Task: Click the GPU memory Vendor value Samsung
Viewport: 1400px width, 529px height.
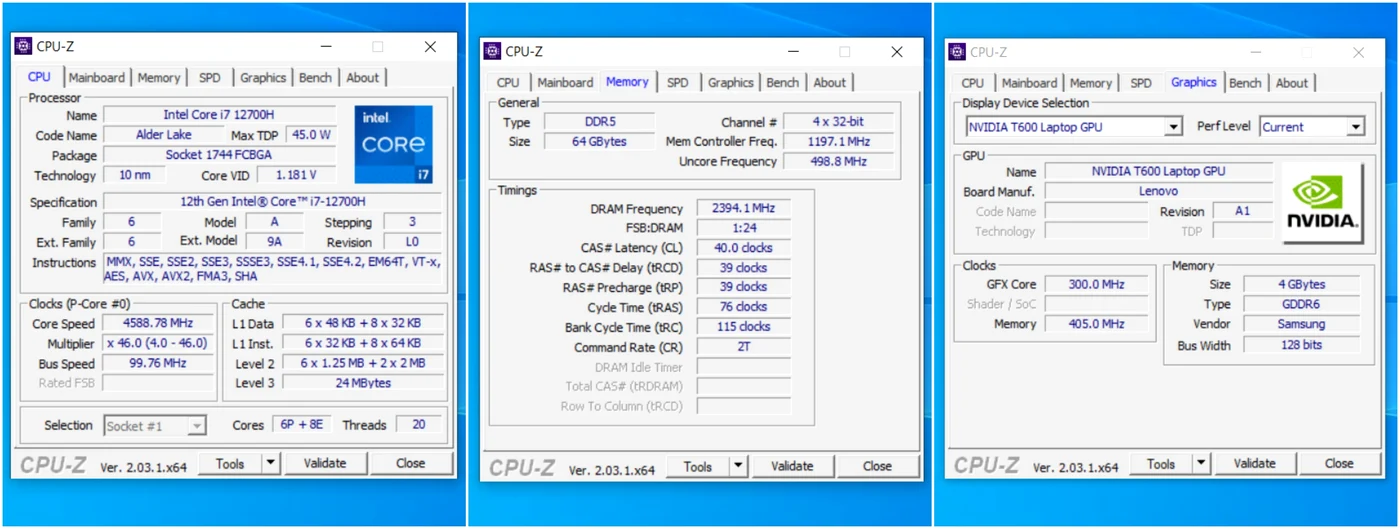Action: [x=1301, y=325]
